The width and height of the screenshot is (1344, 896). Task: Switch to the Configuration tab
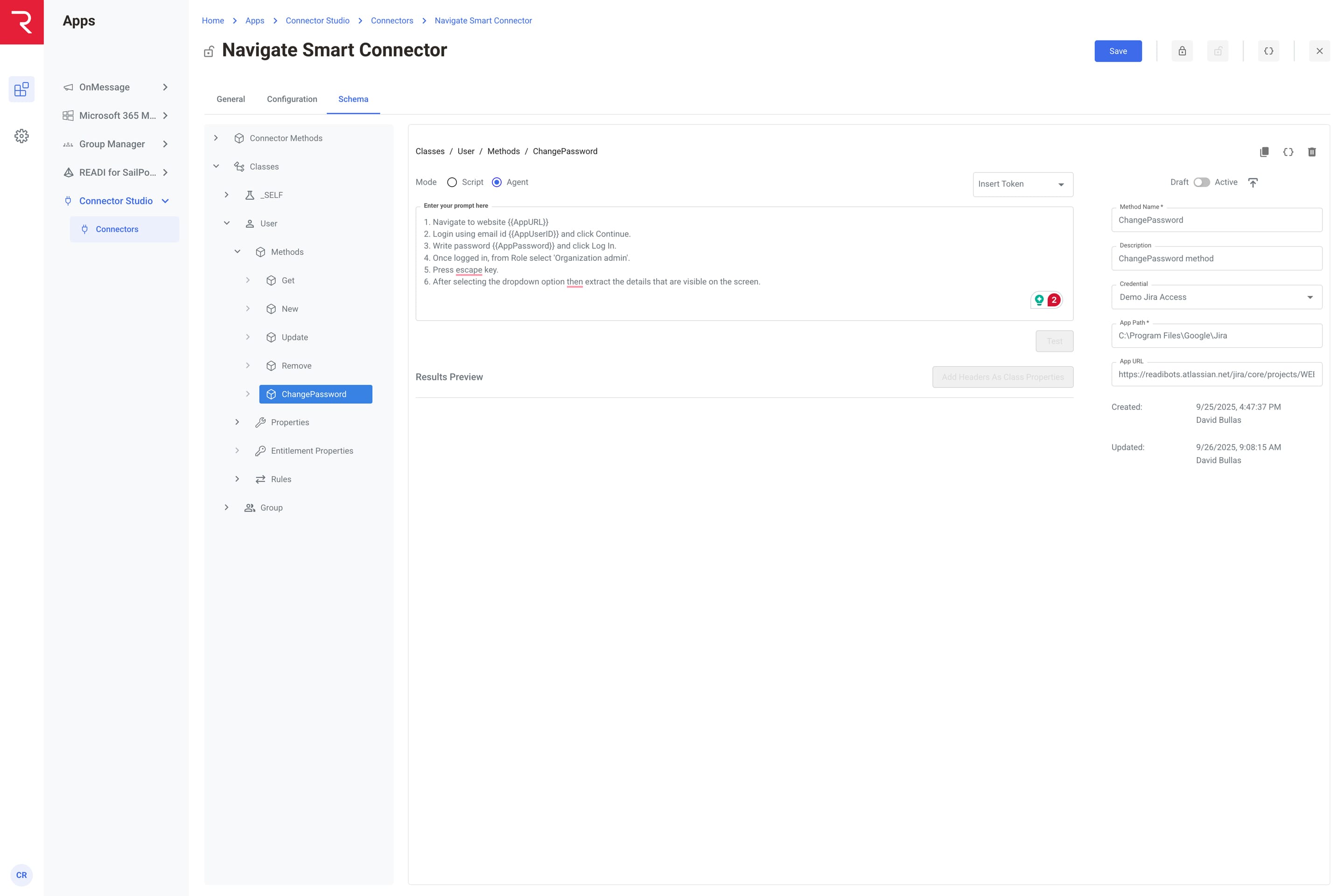292,99
